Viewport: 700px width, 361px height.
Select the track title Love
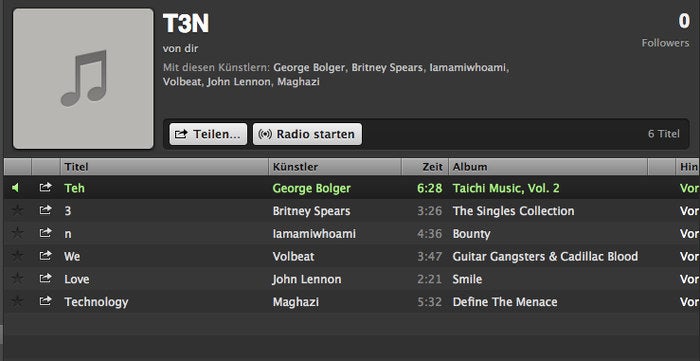point(77,279)
